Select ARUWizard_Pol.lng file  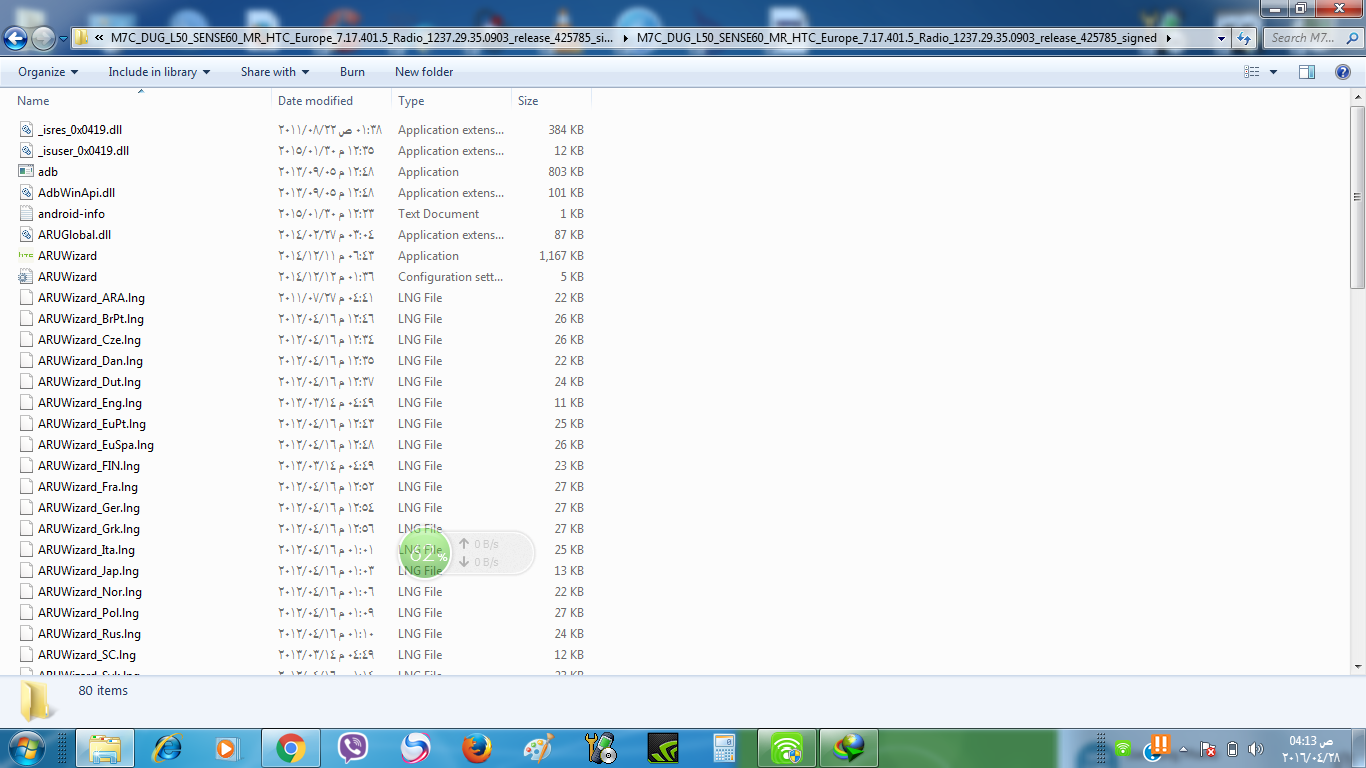coord(88,613)
